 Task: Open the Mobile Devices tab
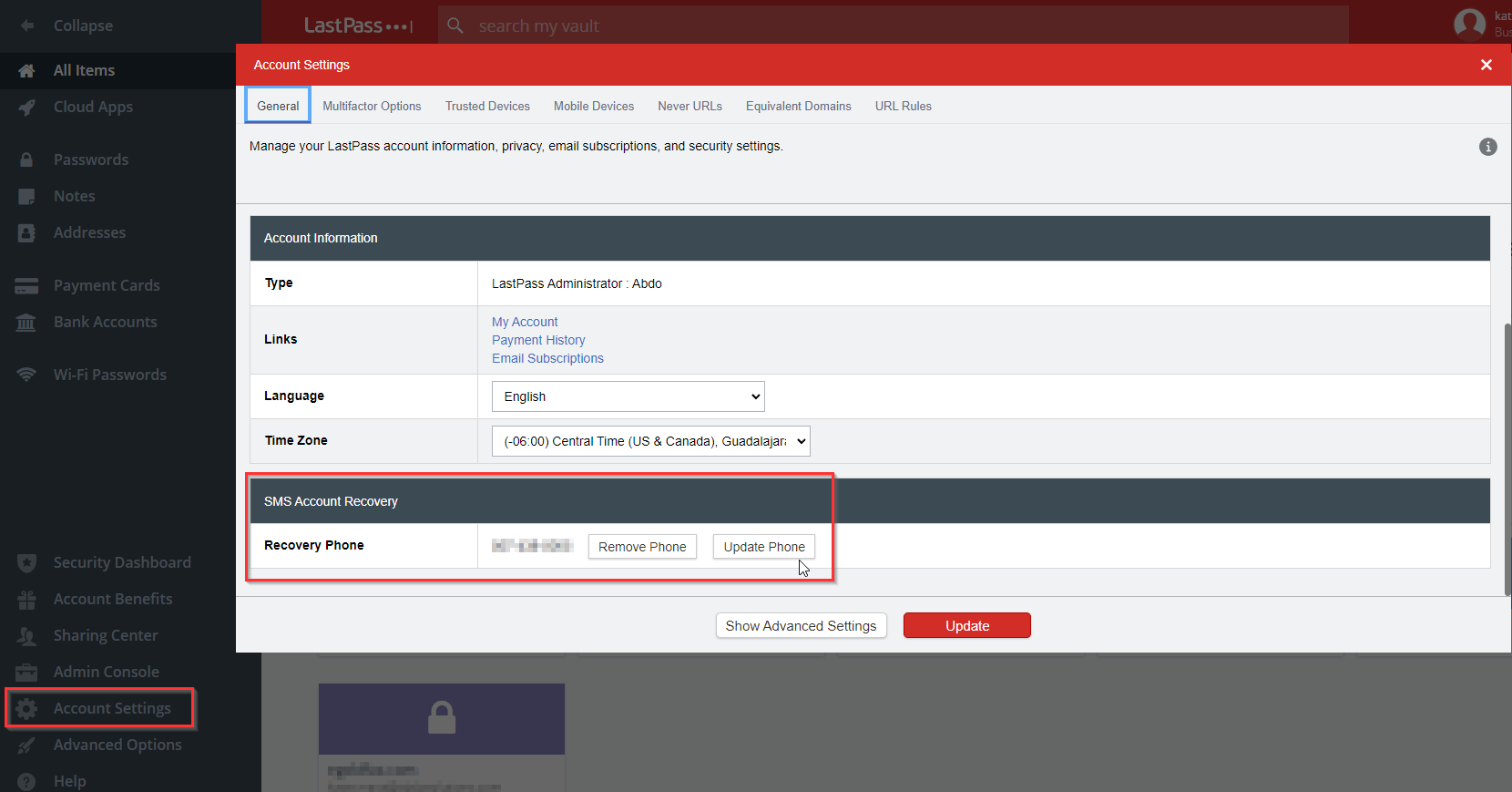[x=594, y=106]
